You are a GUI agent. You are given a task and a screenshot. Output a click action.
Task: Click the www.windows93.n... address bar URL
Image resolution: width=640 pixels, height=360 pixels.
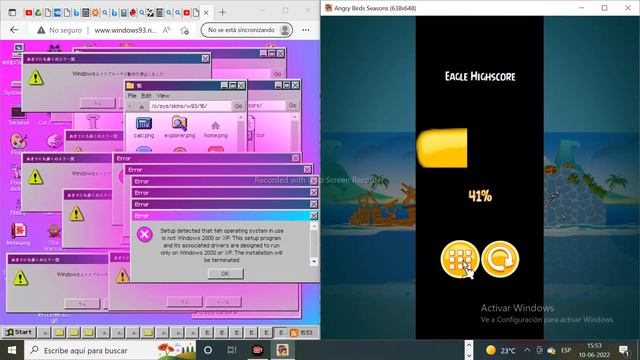click(x=125, y=30)
